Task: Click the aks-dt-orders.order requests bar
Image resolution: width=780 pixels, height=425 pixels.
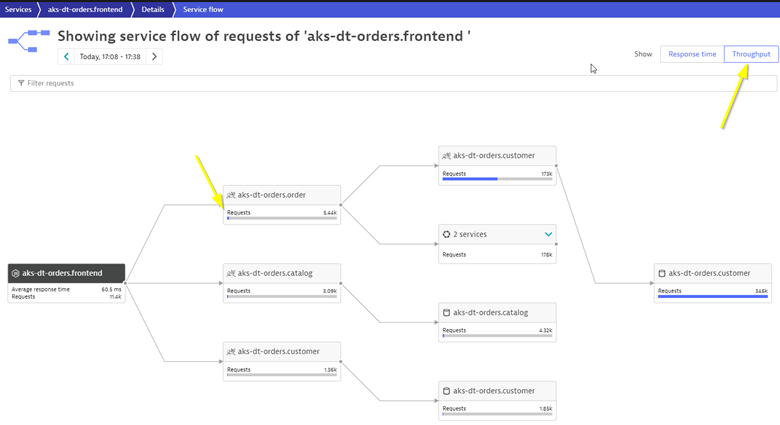Action: point(281,218)
